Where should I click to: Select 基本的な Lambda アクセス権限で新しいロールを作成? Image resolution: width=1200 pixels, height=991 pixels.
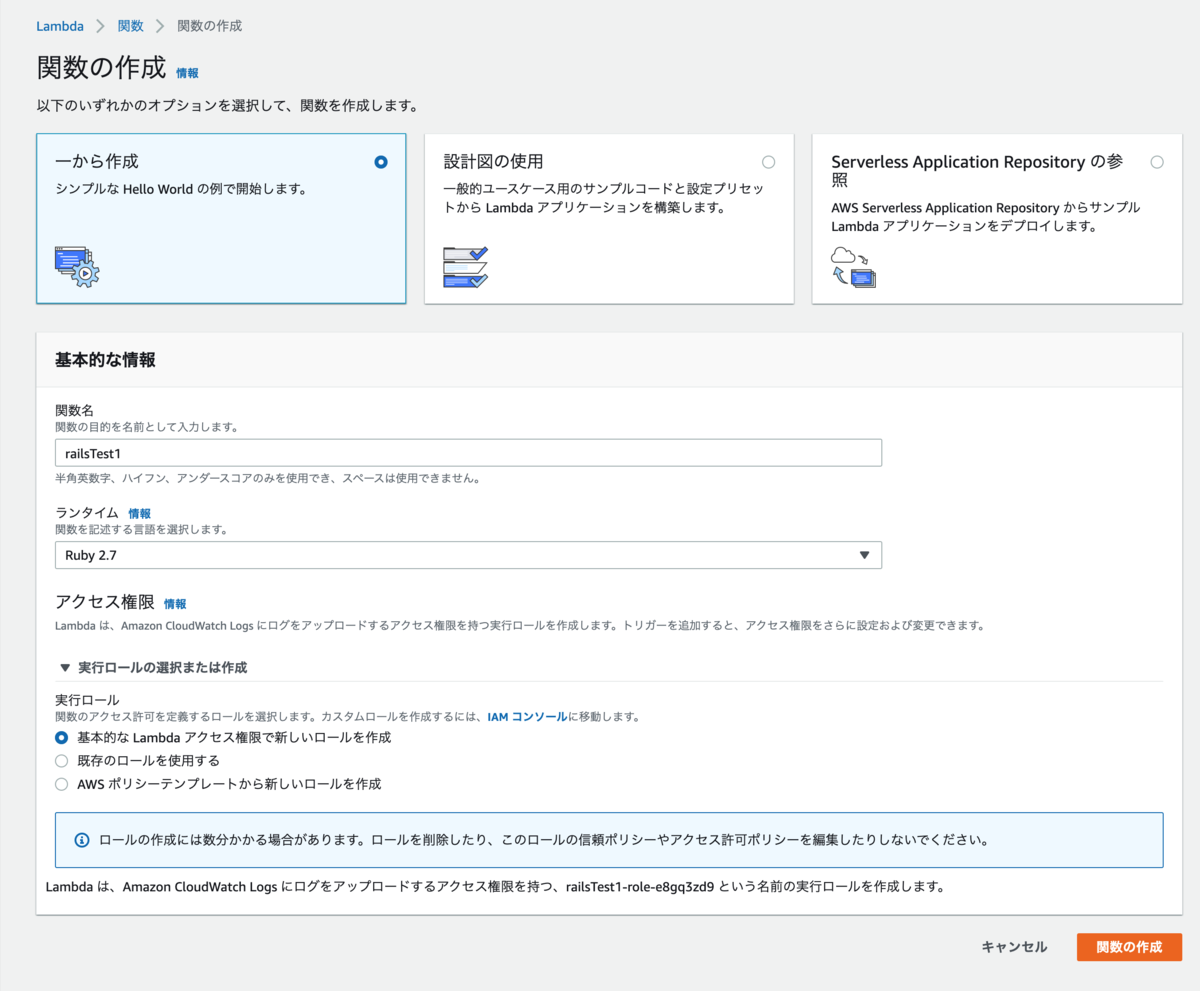point(62,738)
